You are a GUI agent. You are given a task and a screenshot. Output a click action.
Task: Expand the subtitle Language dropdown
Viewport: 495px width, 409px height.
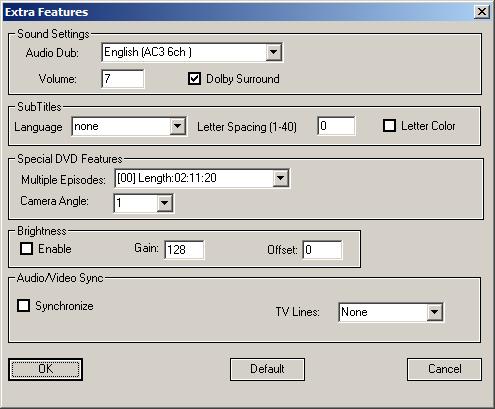coord(177,126)
